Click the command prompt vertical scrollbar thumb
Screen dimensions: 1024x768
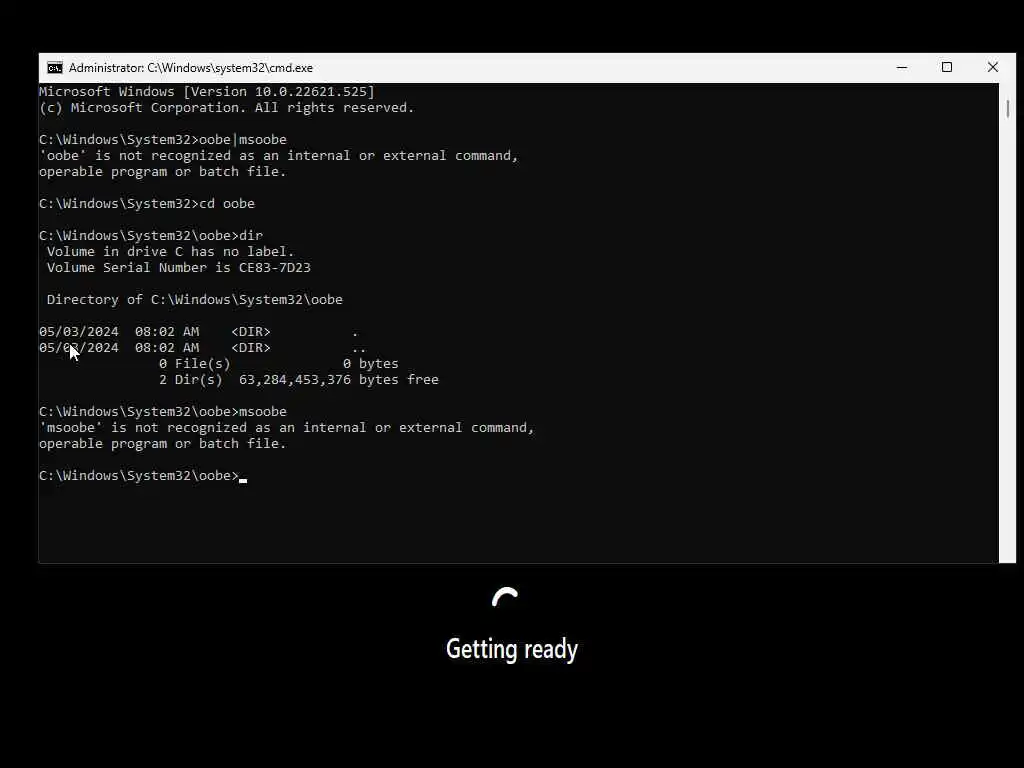1008,109
